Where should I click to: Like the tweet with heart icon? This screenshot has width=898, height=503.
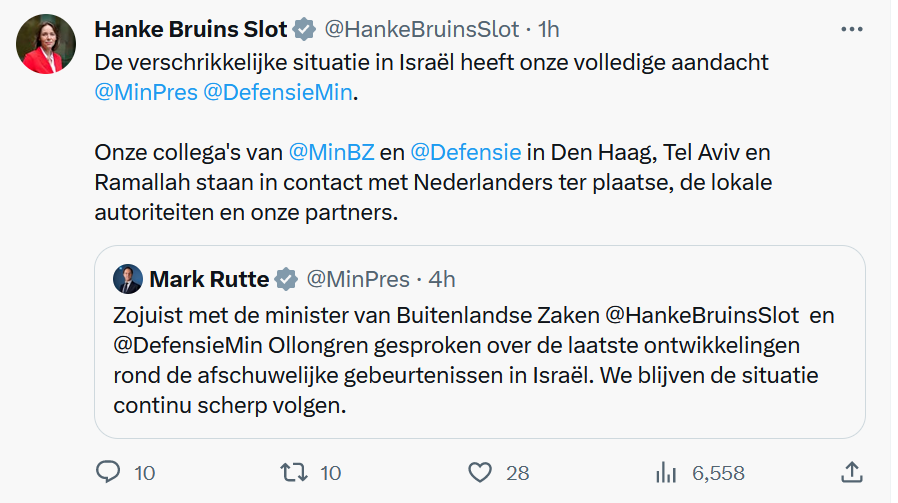click(x=481, y=472)
